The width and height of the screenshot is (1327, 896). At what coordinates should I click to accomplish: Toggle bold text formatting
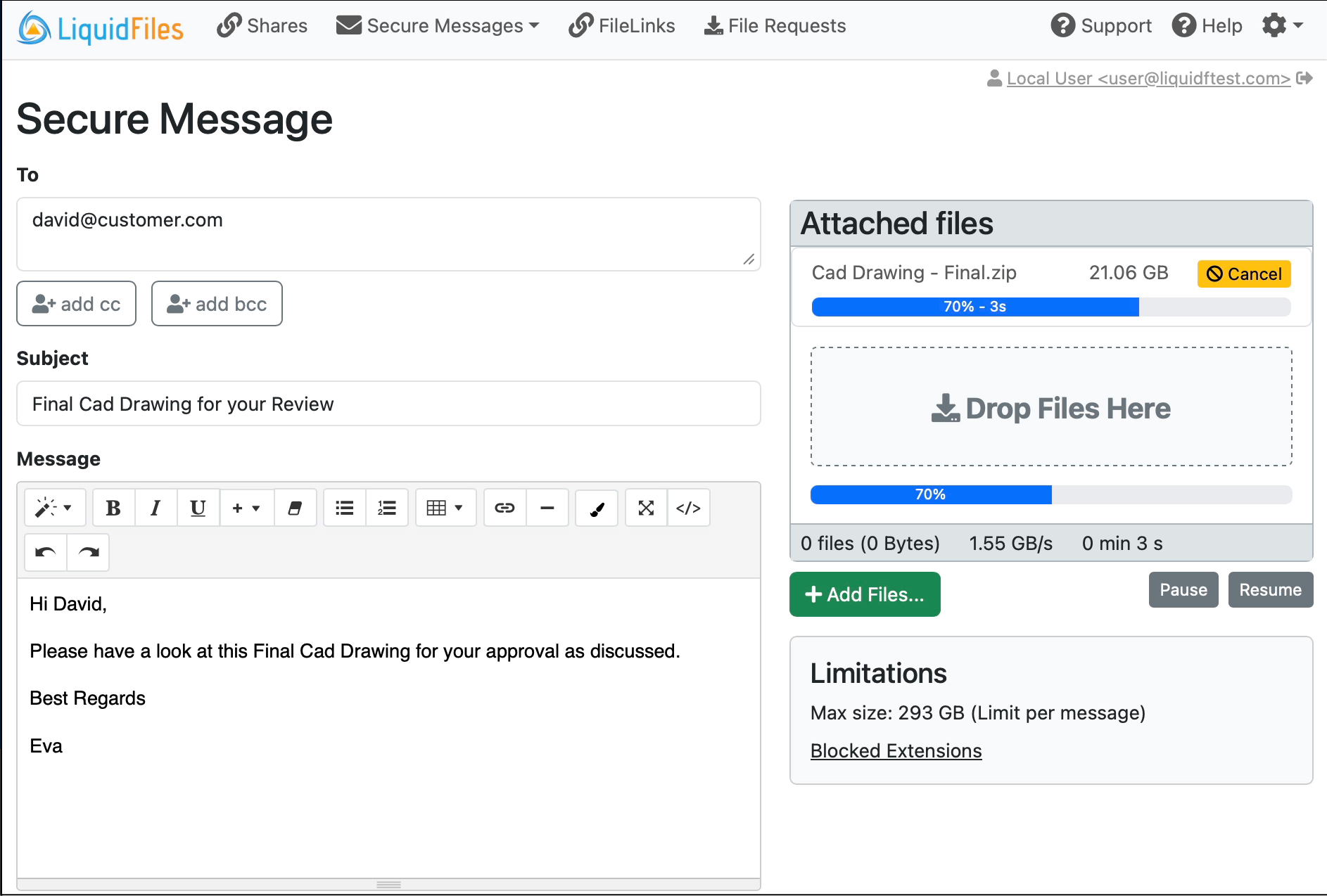tap(113, 507)
